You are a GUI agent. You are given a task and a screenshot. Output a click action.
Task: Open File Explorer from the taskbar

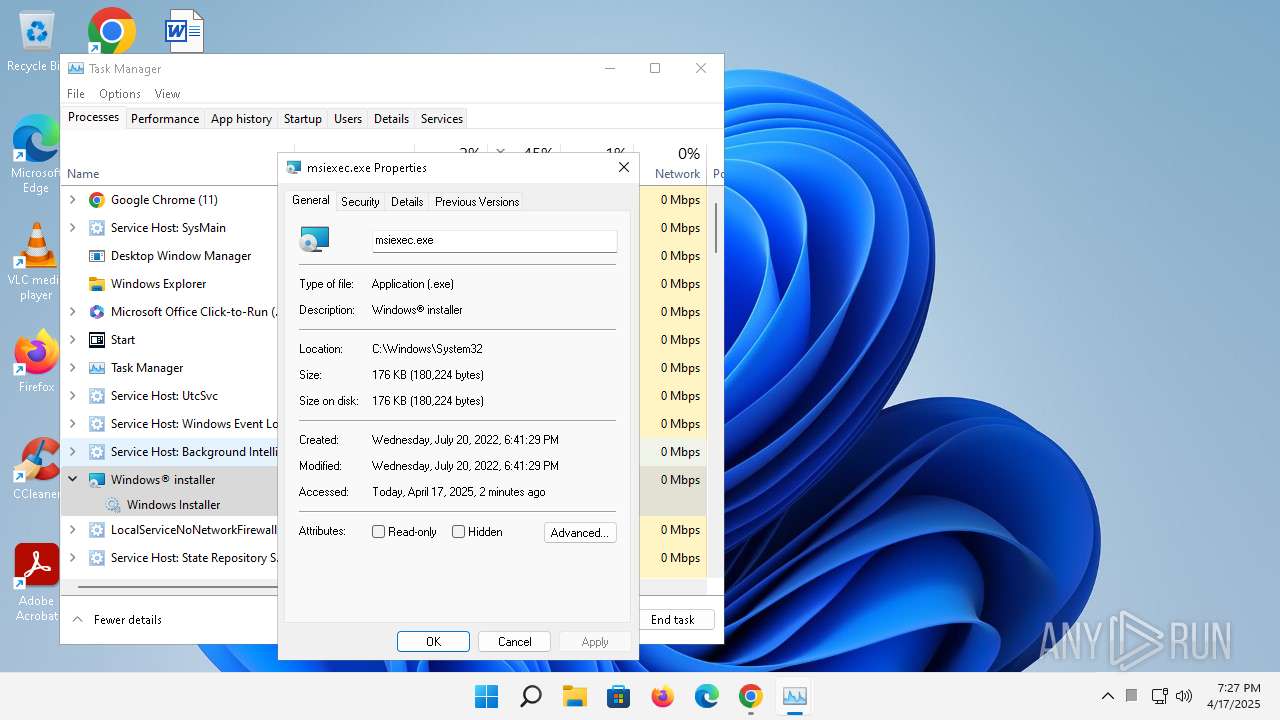point(575,696)
